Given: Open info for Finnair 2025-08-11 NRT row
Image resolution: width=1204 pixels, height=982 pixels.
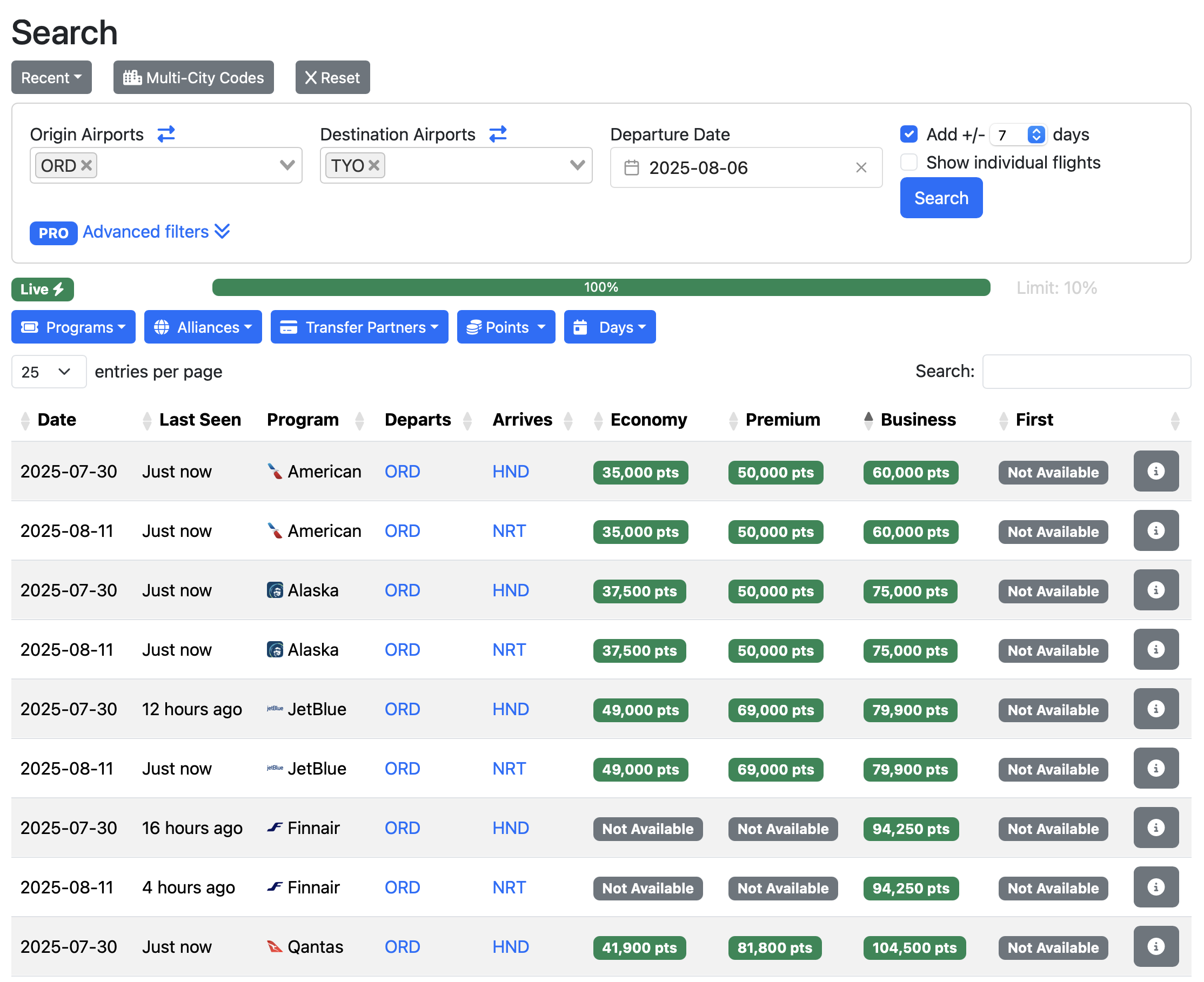Looking at the screenshot, I should pos(1156,887).
